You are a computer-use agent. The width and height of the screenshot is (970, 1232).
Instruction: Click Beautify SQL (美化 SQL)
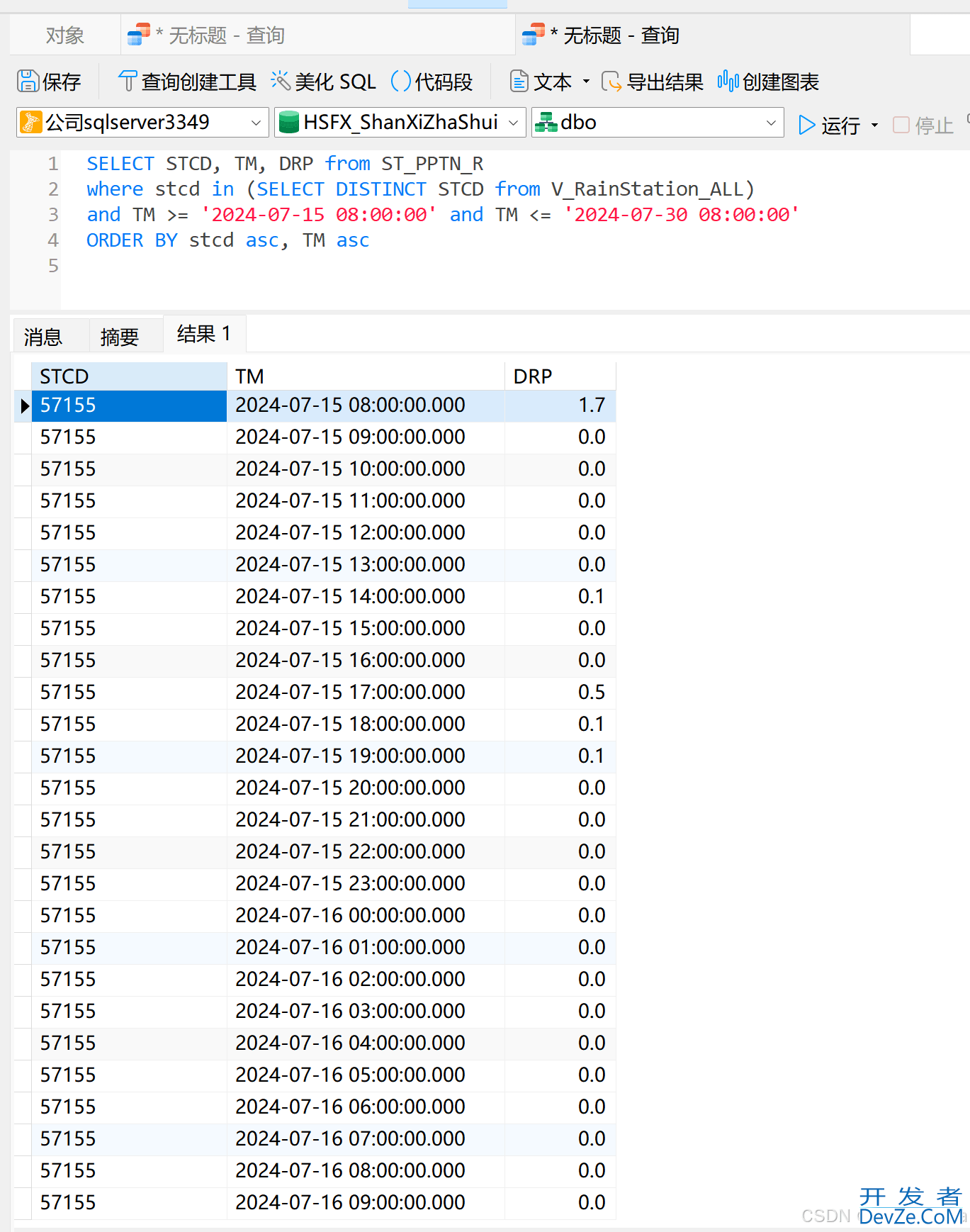[x=323, y=82]
